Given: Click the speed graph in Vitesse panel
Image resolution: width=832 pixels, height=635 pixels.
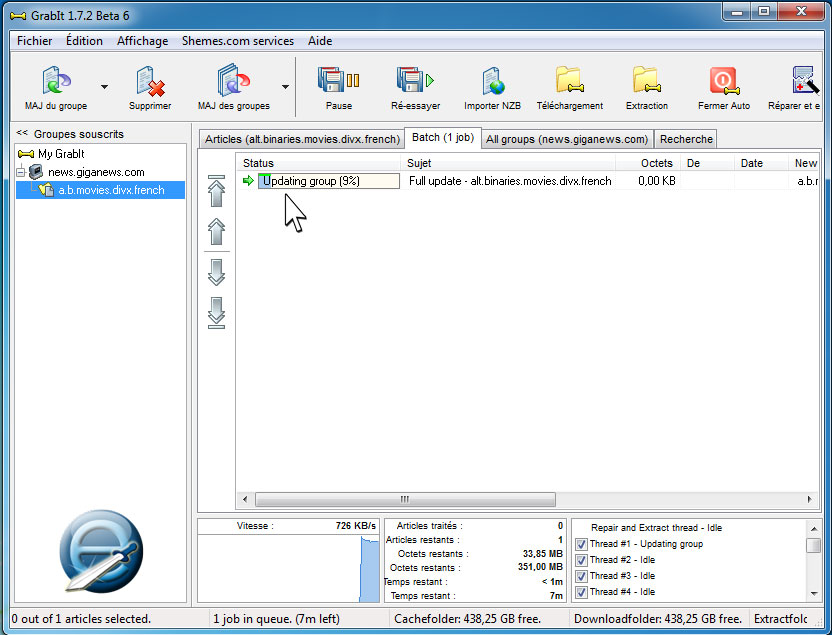Looking at the screenshot, I should click(289, 568).
